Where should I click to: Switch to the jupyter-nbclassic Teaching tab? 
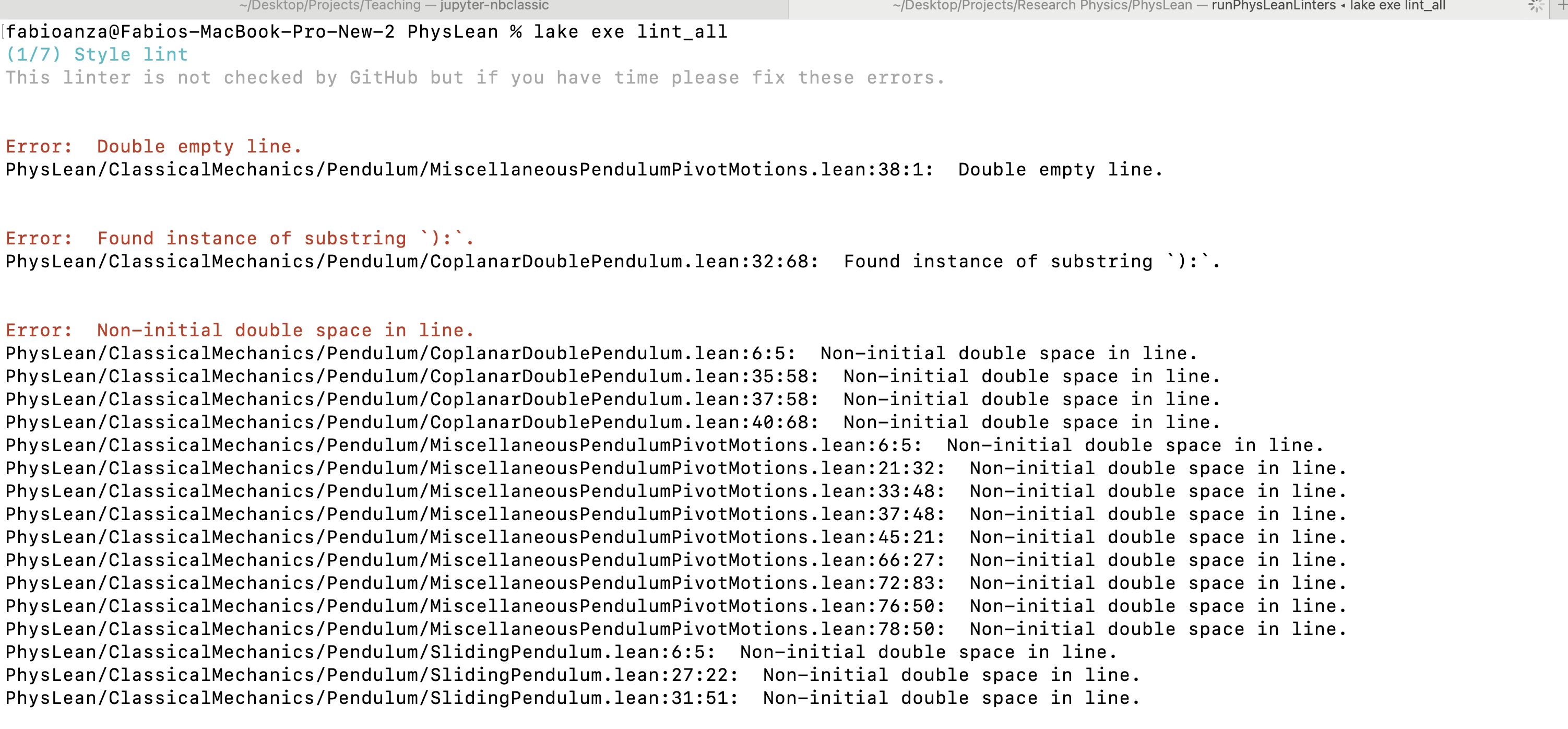[x=394, y=6]
